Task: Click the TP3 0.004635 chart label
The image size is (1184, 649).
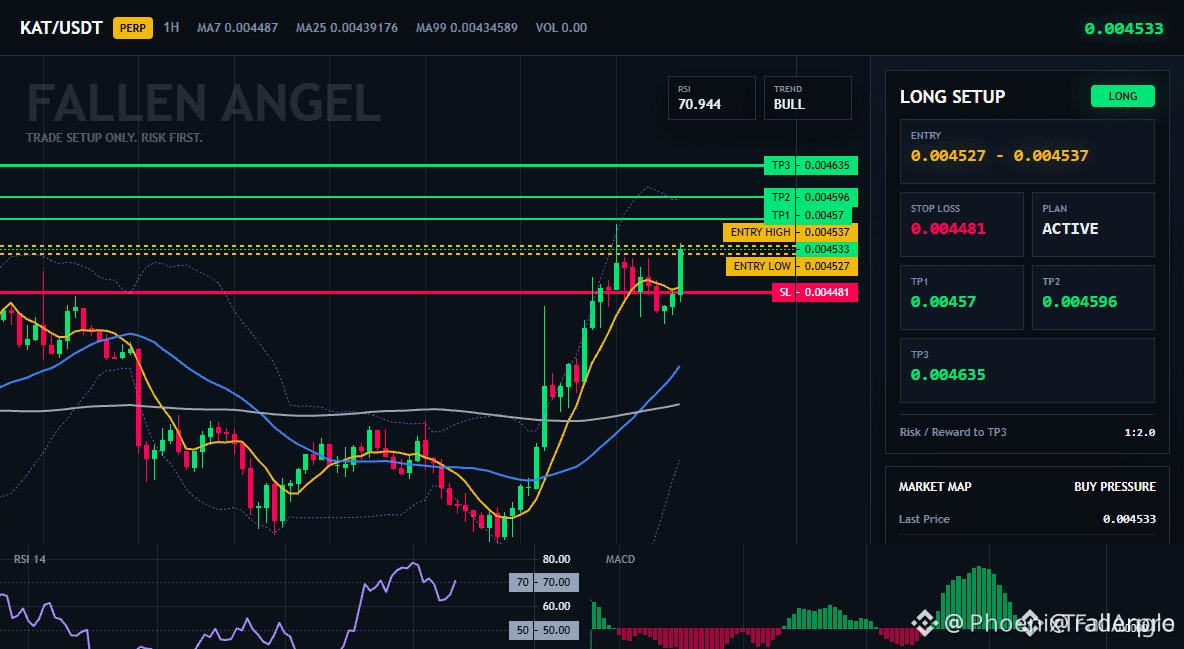Action: pyautogui.click(x=811, y=165)
